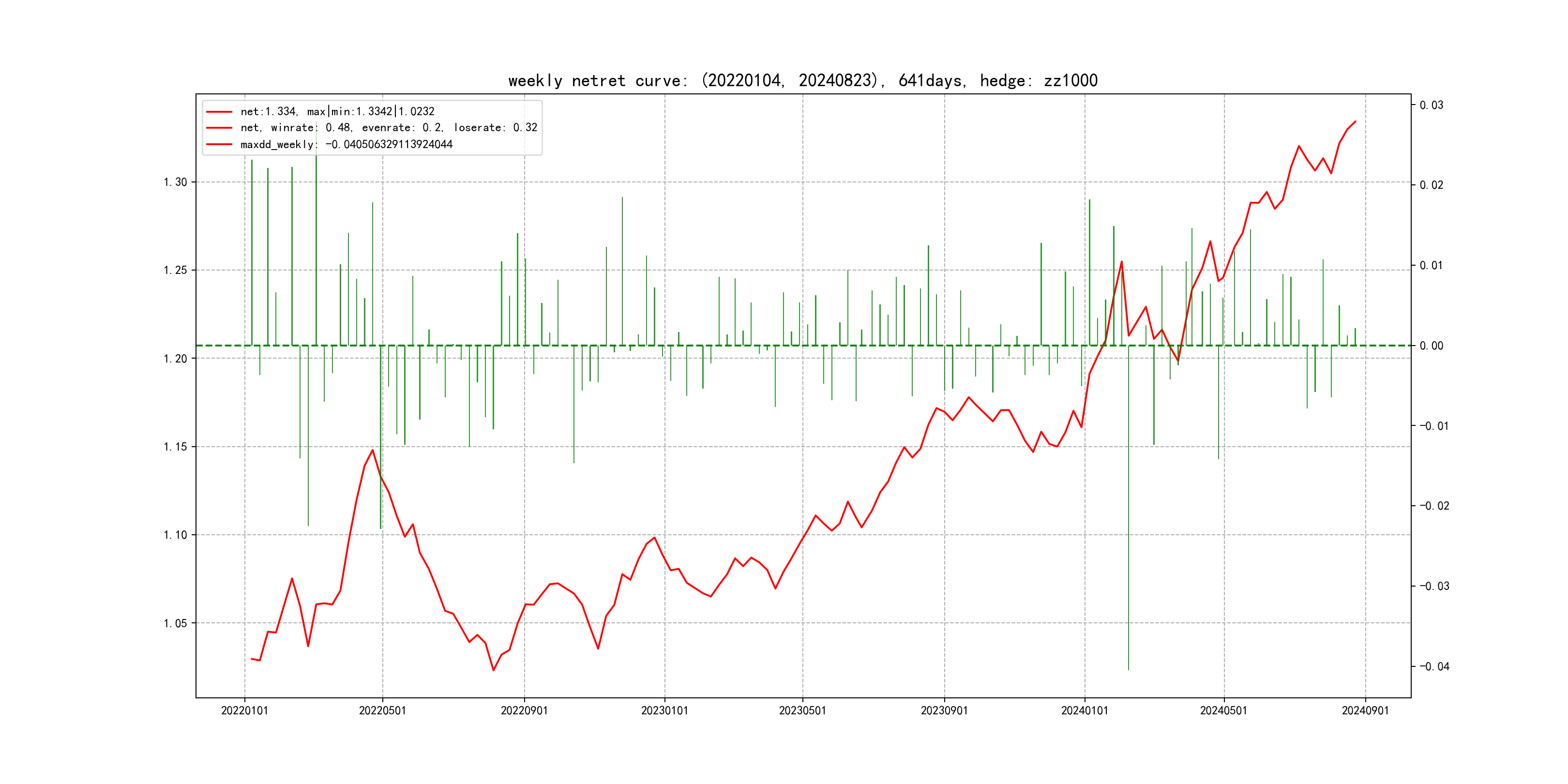Click left axis tick label 1.30

[175, 182]
